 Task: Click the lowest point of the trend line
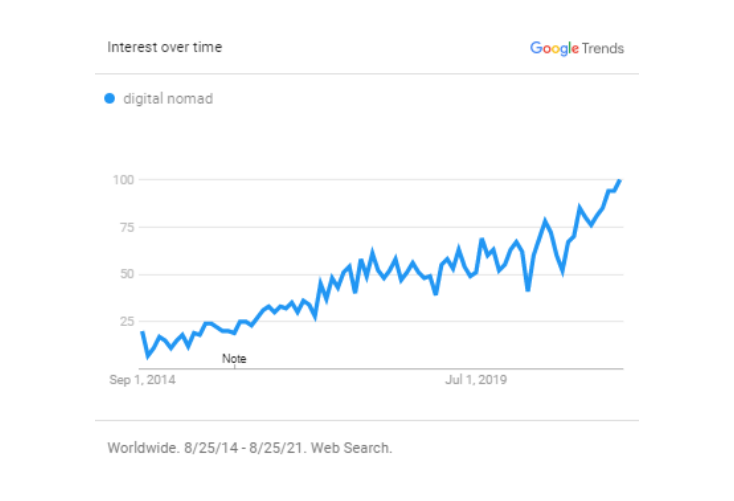148,356
